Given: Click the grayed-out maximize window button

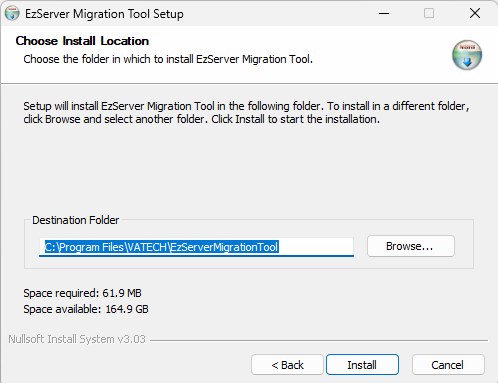Looking at the screenshot, I should pyautogui.click(x=429, y=14).
